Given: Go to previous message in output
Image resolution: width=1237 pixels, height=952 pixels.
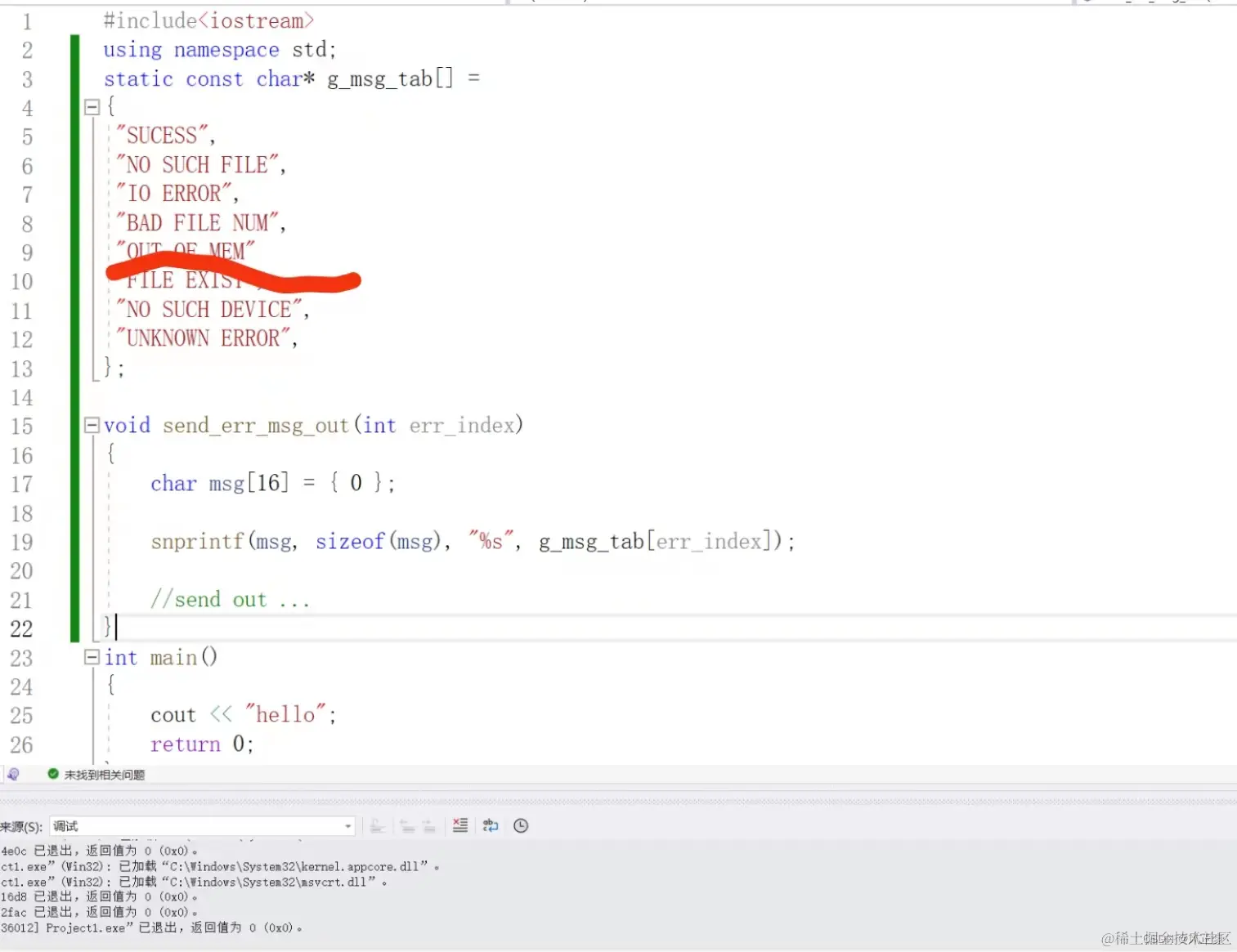Looking at the screenshot, I should pos(407,826).
